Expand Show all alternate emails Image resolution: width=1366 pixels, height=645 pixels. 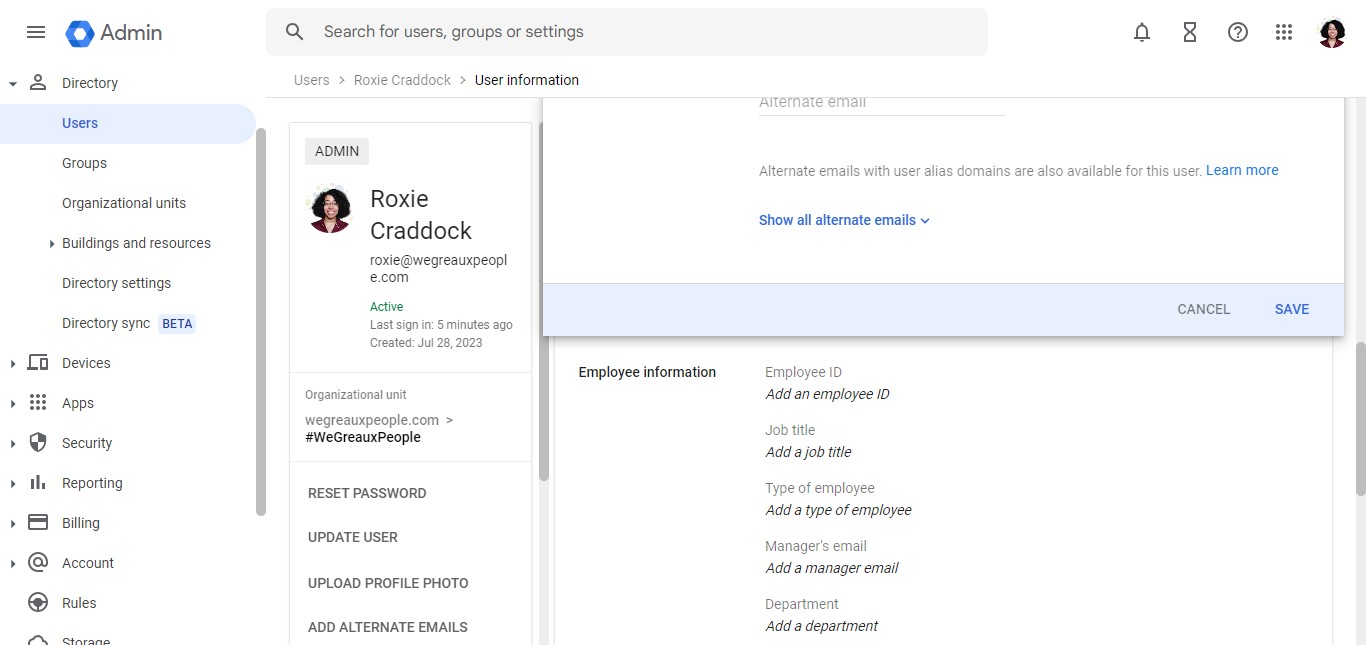click(x=844, y=220)
